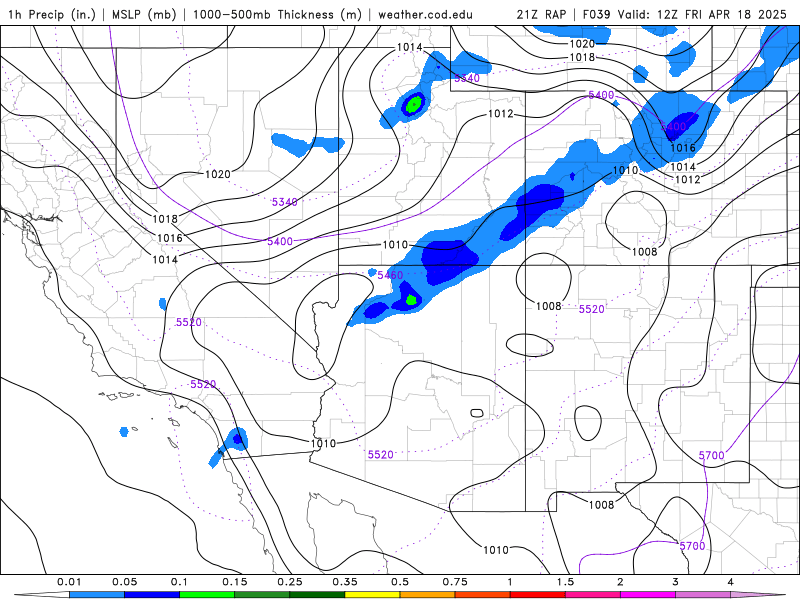Select the hot pink 1.5–2 legend swatch
Screen dimensions: 800x600
point(593,595)
